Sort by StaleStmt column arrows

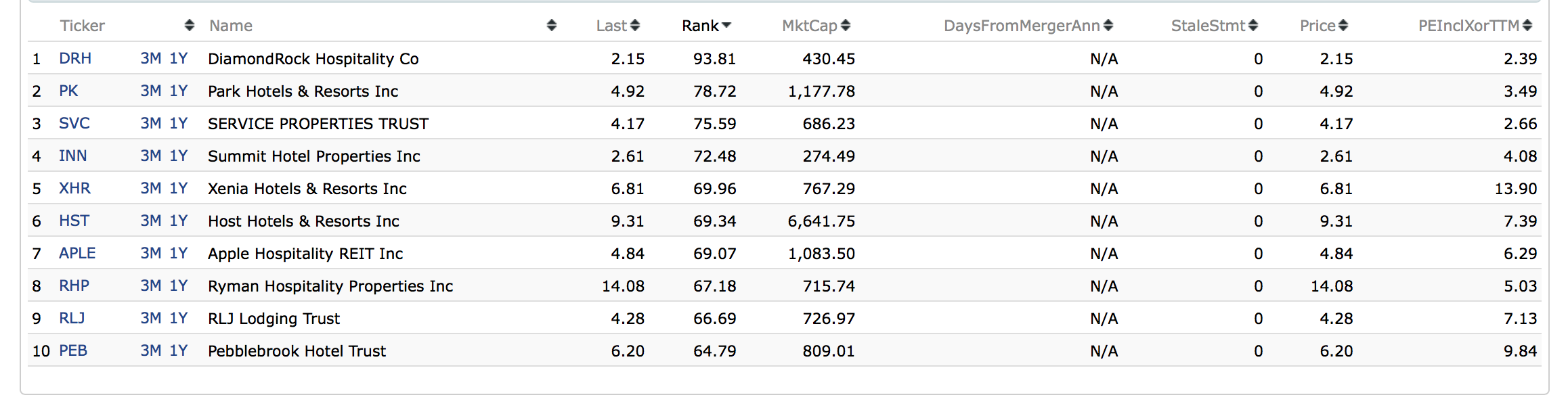(x=1253, y=26)
